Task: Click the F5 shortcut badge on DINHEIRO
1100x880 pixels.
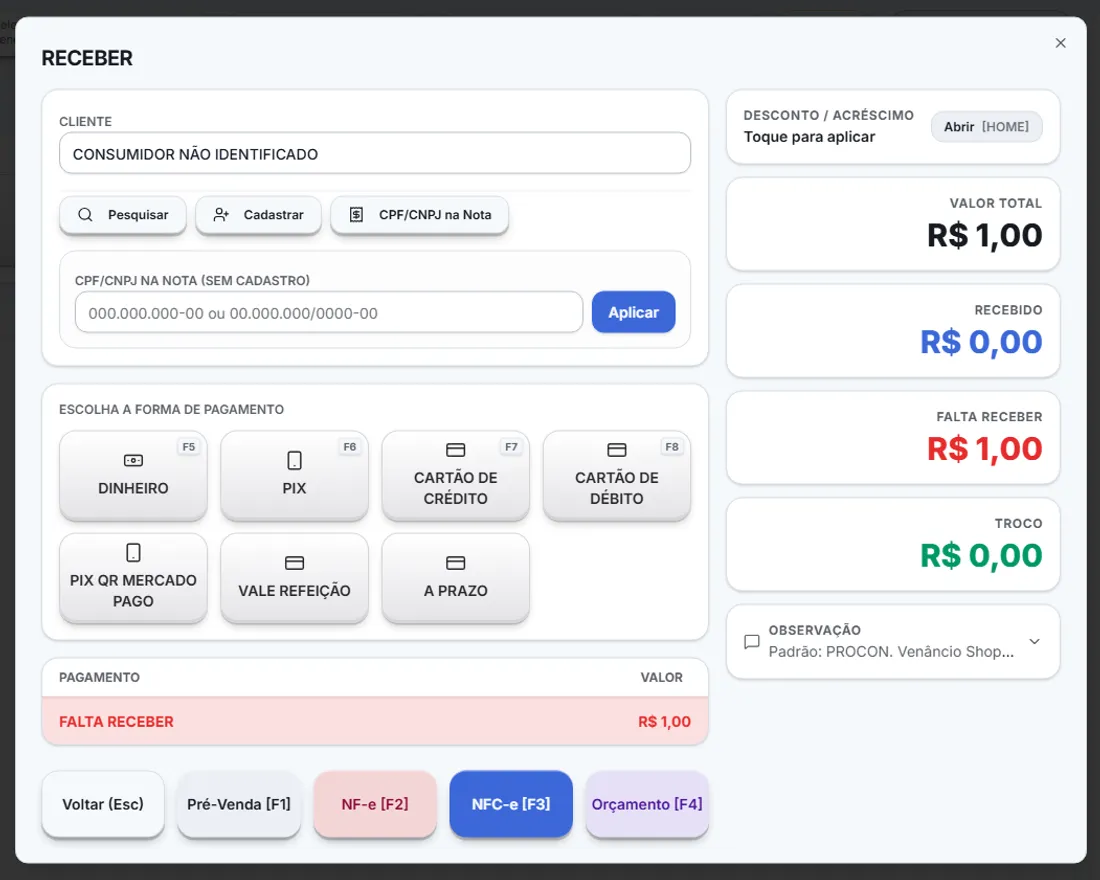Action: pos(189,447)
